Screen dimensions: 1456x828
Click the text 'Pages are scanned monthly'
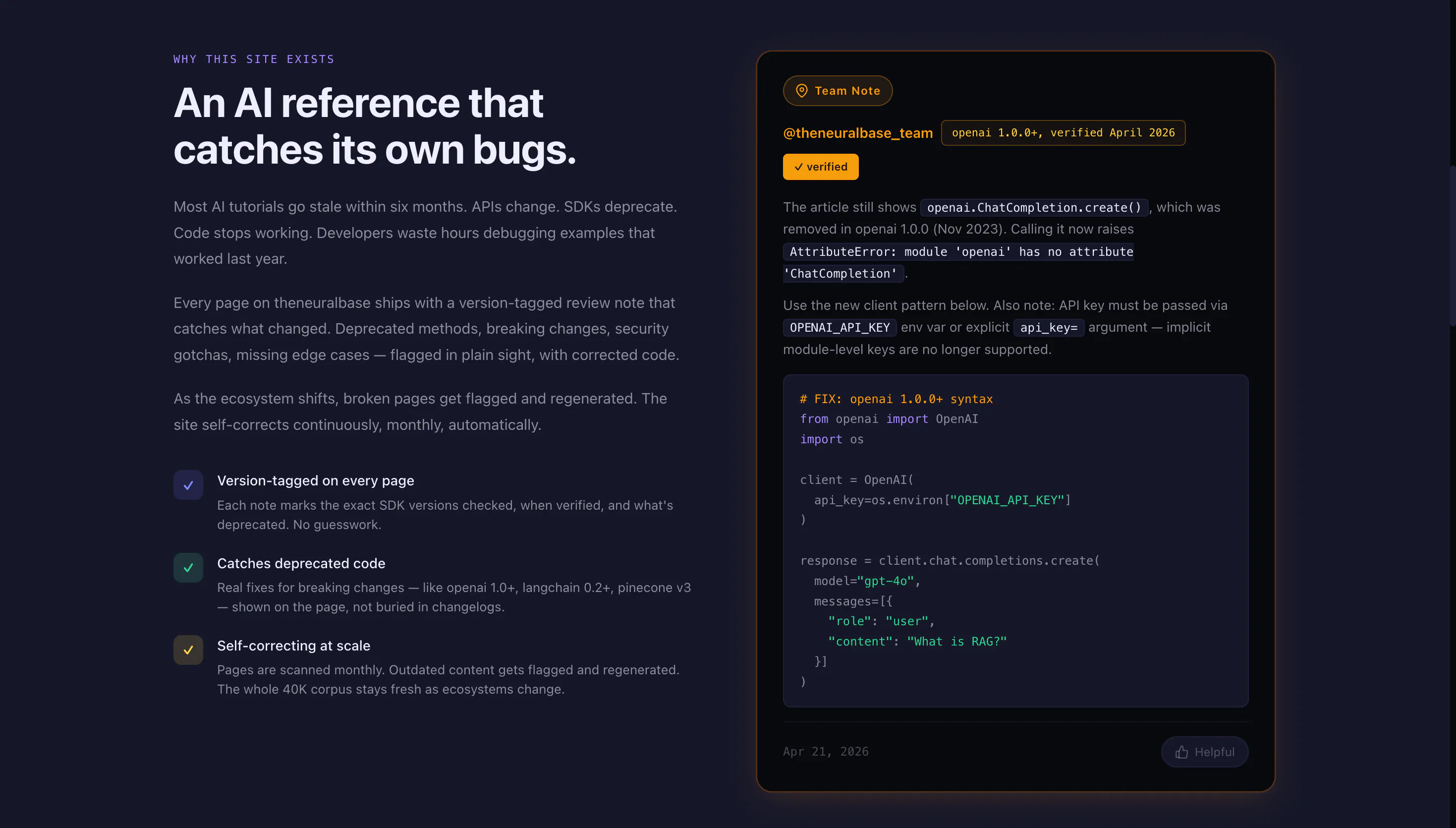(448, 680)
